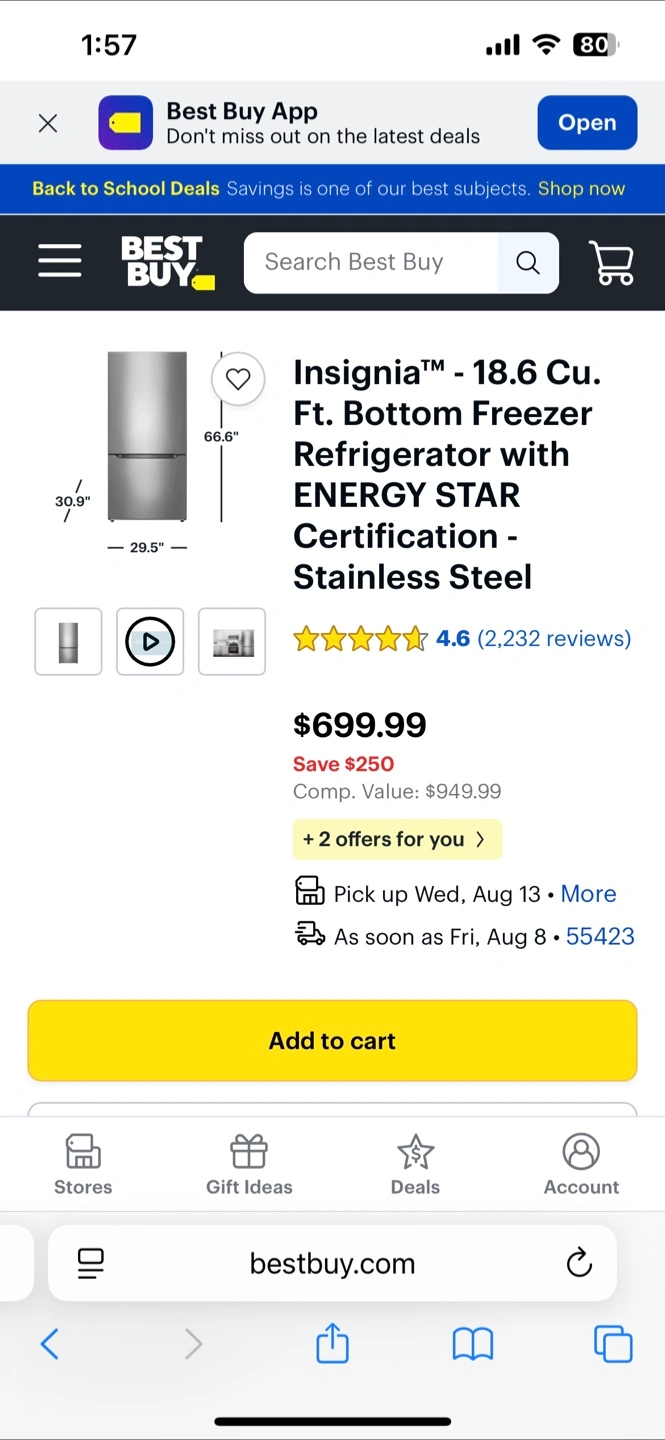Focus the Search Best Buy field

click(x=370, y=262)
